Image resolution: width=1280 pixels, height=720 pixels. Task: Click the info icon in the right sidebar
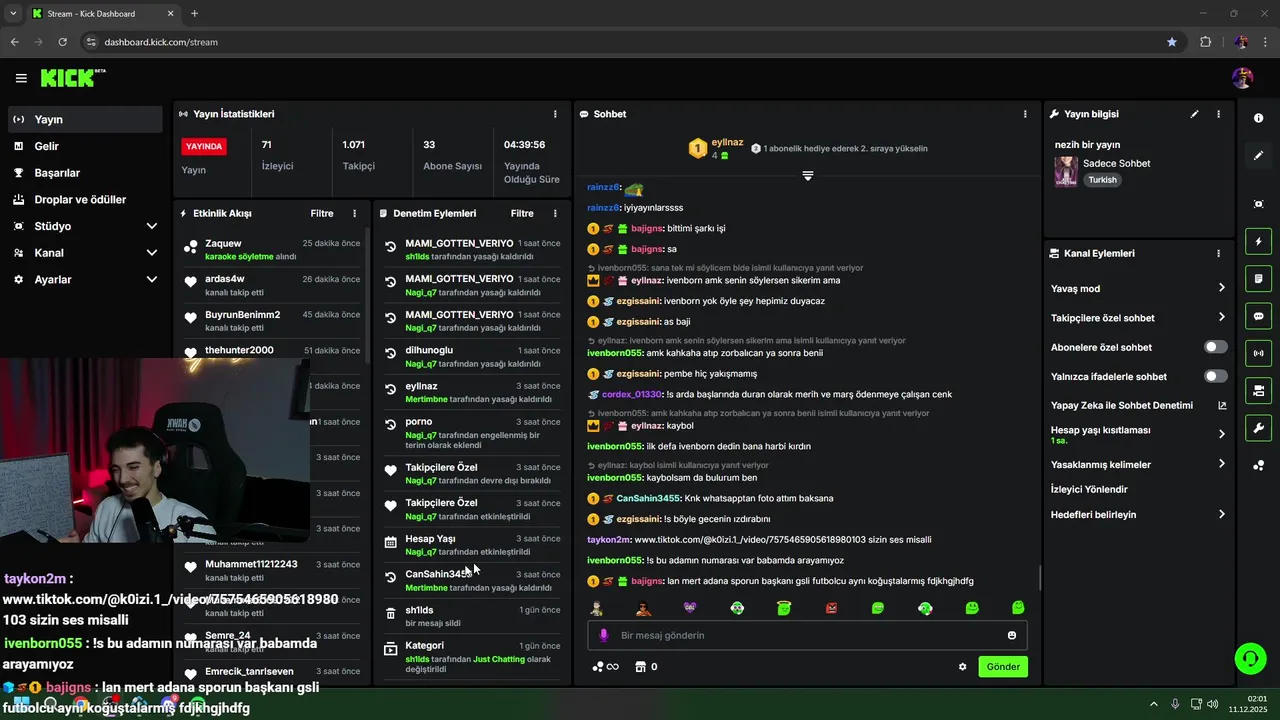pyautogui.click(x=1258, y=118)
